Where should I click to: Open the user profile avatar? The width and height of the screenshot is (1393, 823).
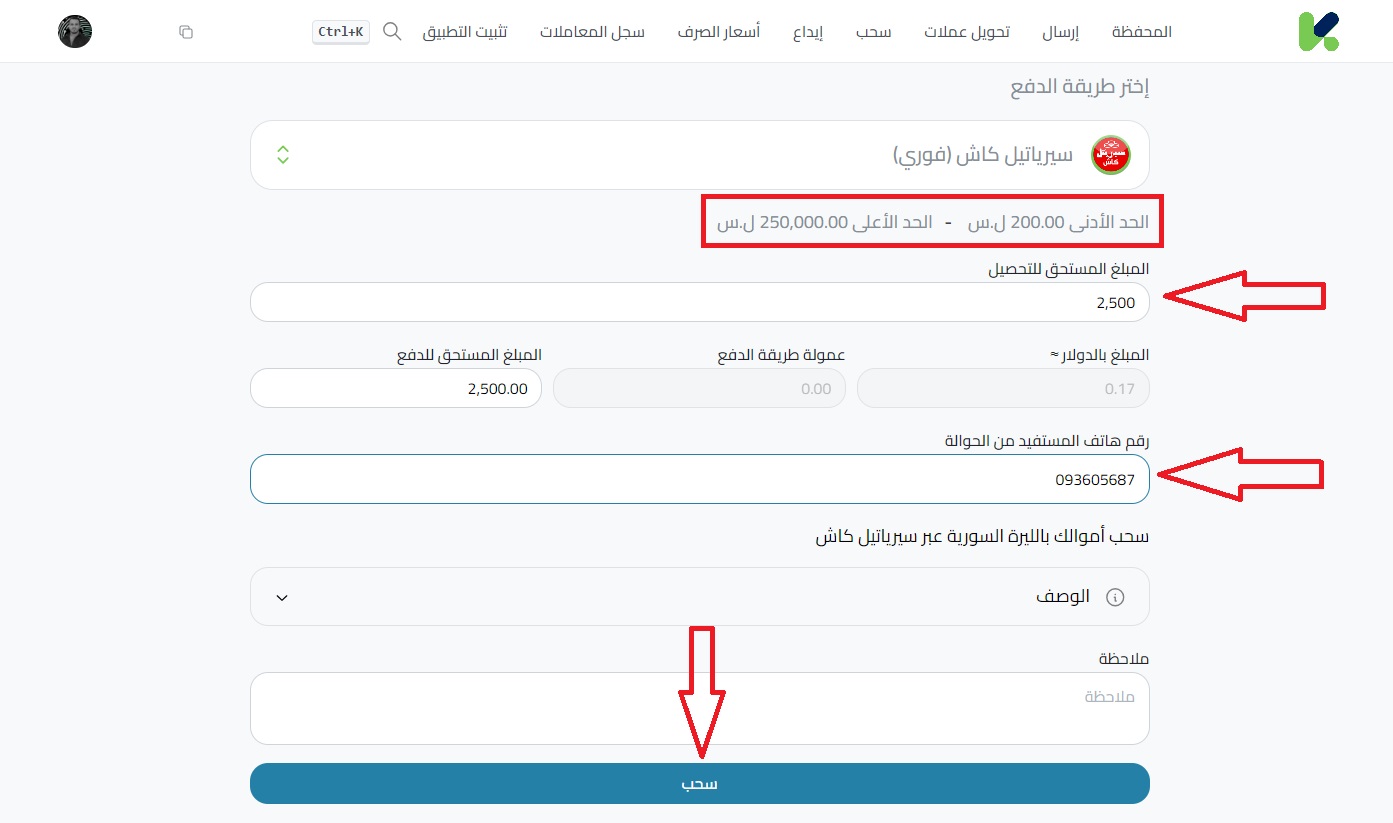pyautogui.click(x=75, y=32)
